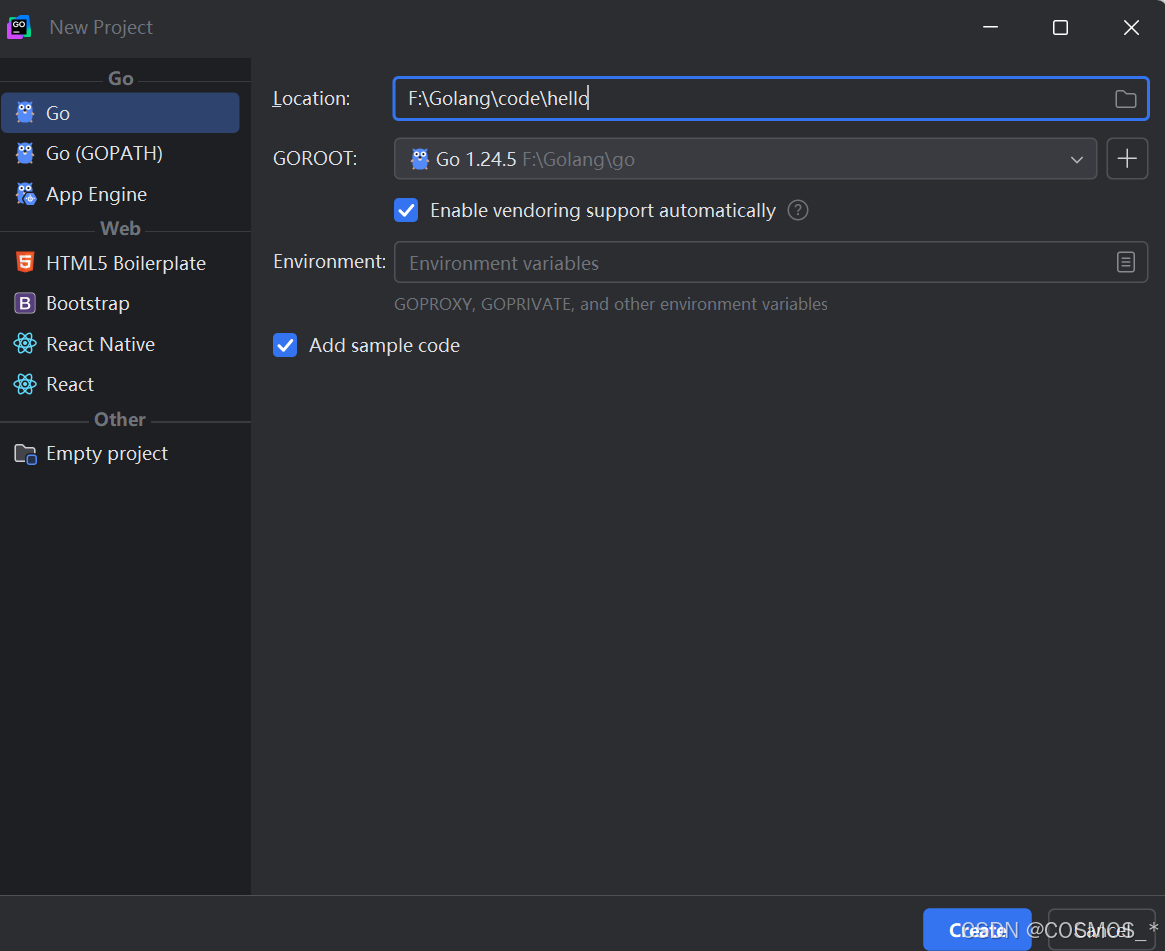This screenshot has width=1165, height=951.
Task: Close the New Project dialog
Action: (1131, 27)
